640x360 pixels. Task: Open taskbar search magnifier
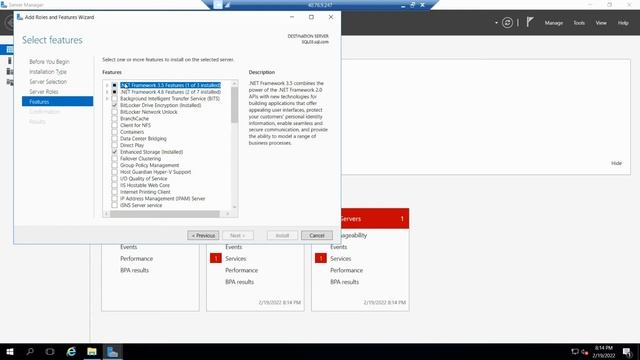[30, 351]
